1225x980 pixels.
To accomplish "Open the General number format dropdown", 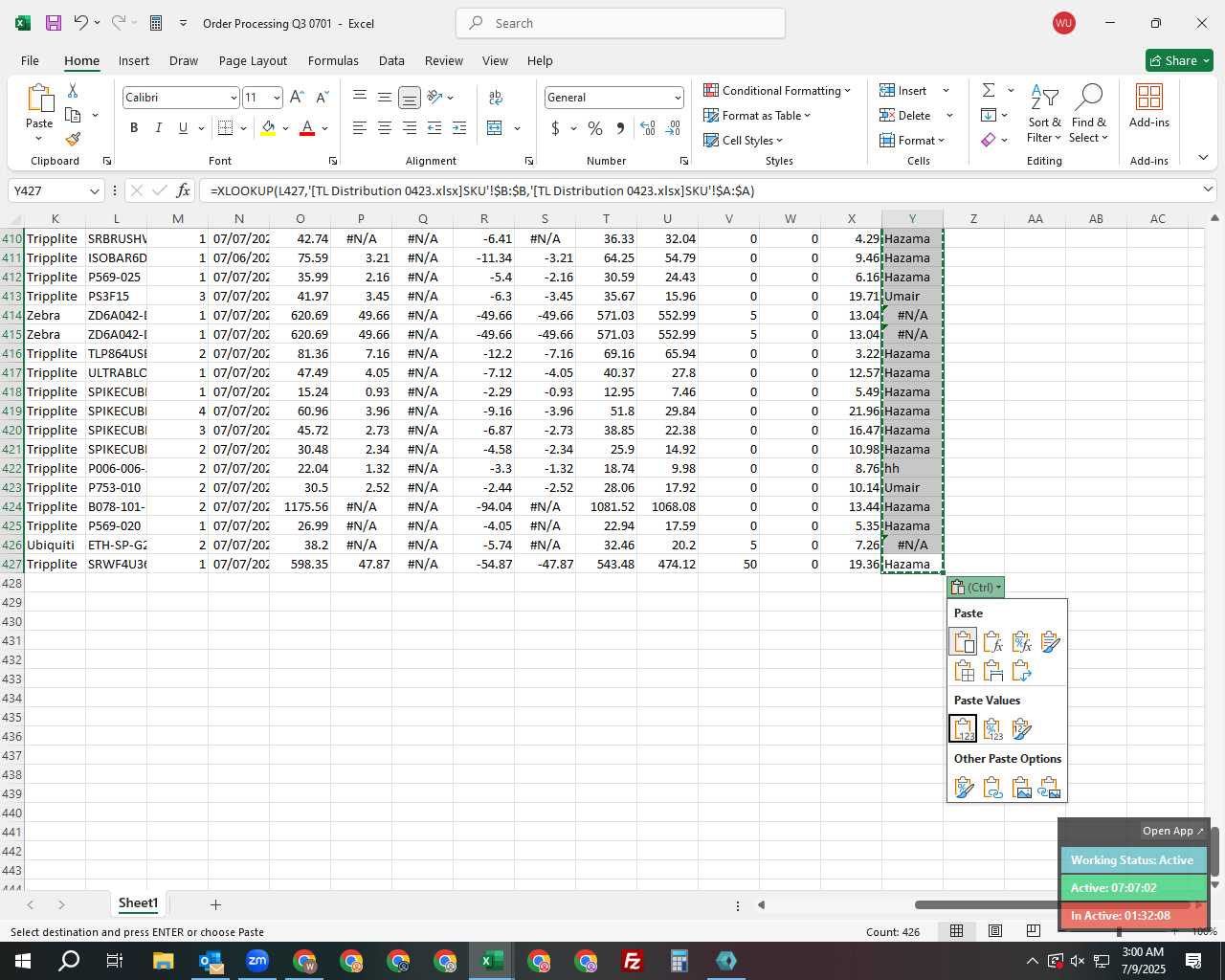I will pyautogui.click(x=678, y=98).
